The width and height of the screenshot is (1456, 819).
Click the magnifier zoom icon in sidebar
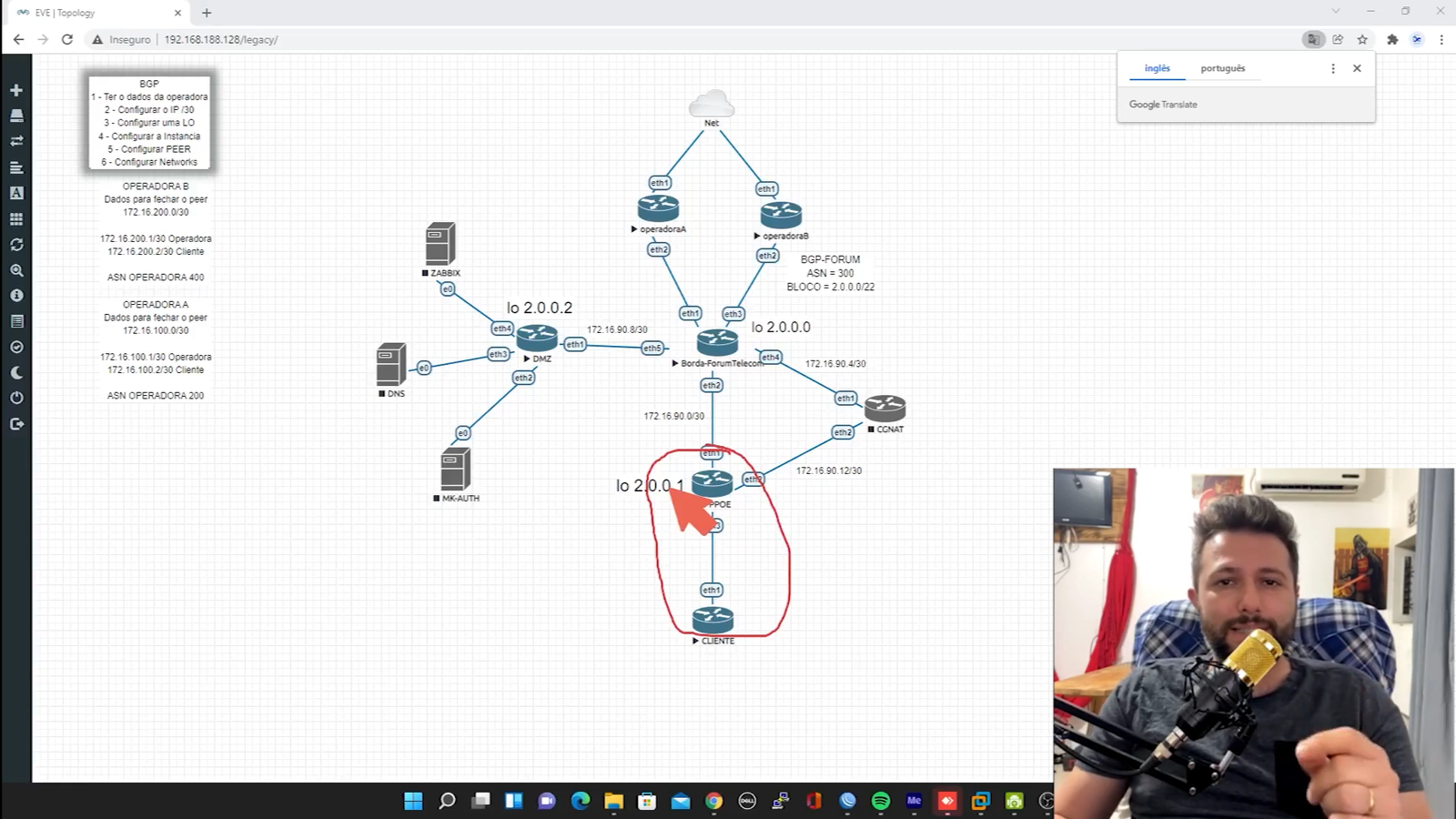(x=16, y=270)
